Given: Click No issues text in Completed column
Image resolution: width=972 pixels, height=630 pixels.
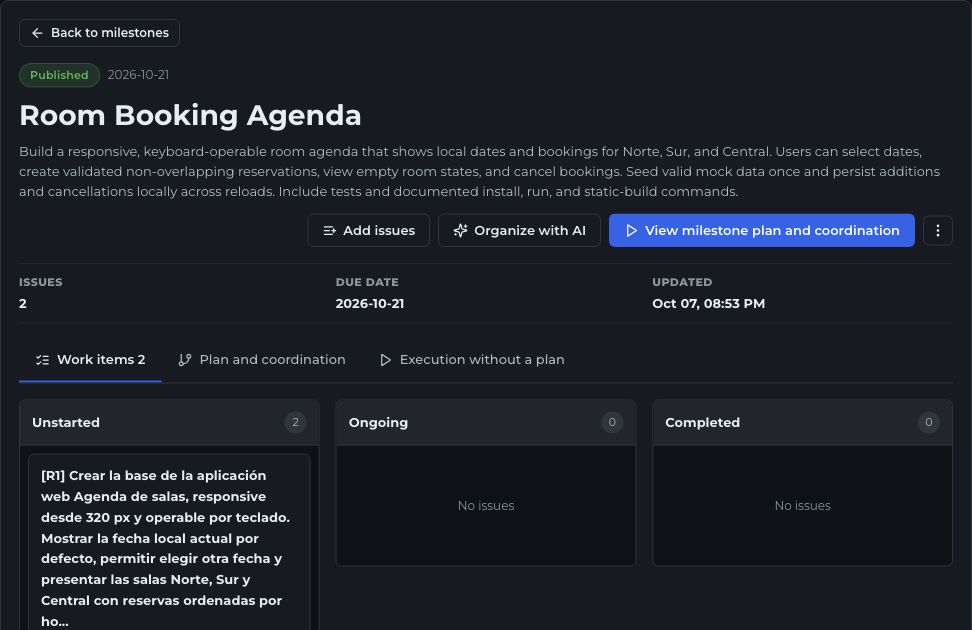Looking at the screenshot, I should [802, 505].
